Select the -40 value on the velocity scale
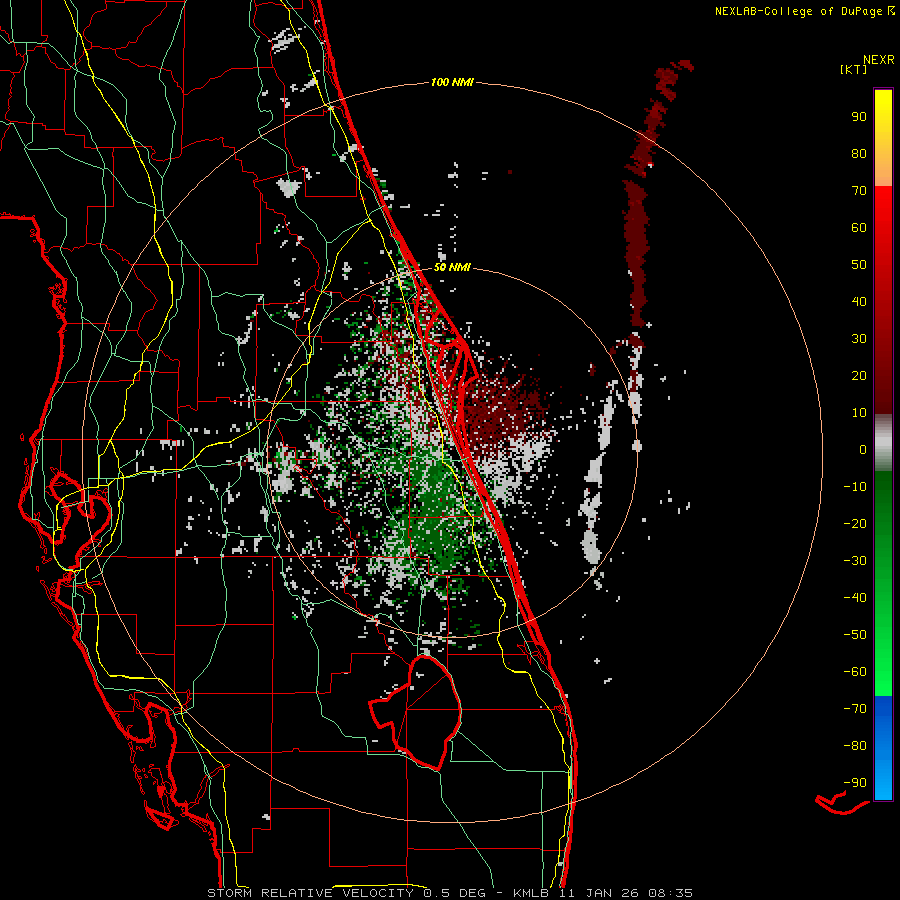 (855, 598)
